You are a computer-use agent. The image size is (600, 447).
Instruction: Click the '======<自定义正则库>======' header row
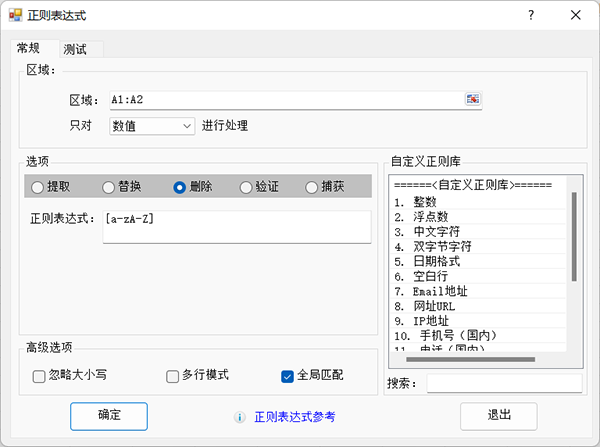tap(479, 185)
